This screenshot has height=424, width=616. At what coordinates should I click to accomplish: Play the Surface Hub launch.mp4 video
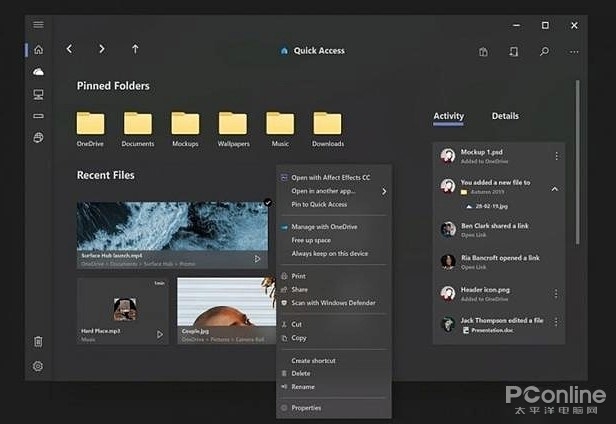[258, 259]
